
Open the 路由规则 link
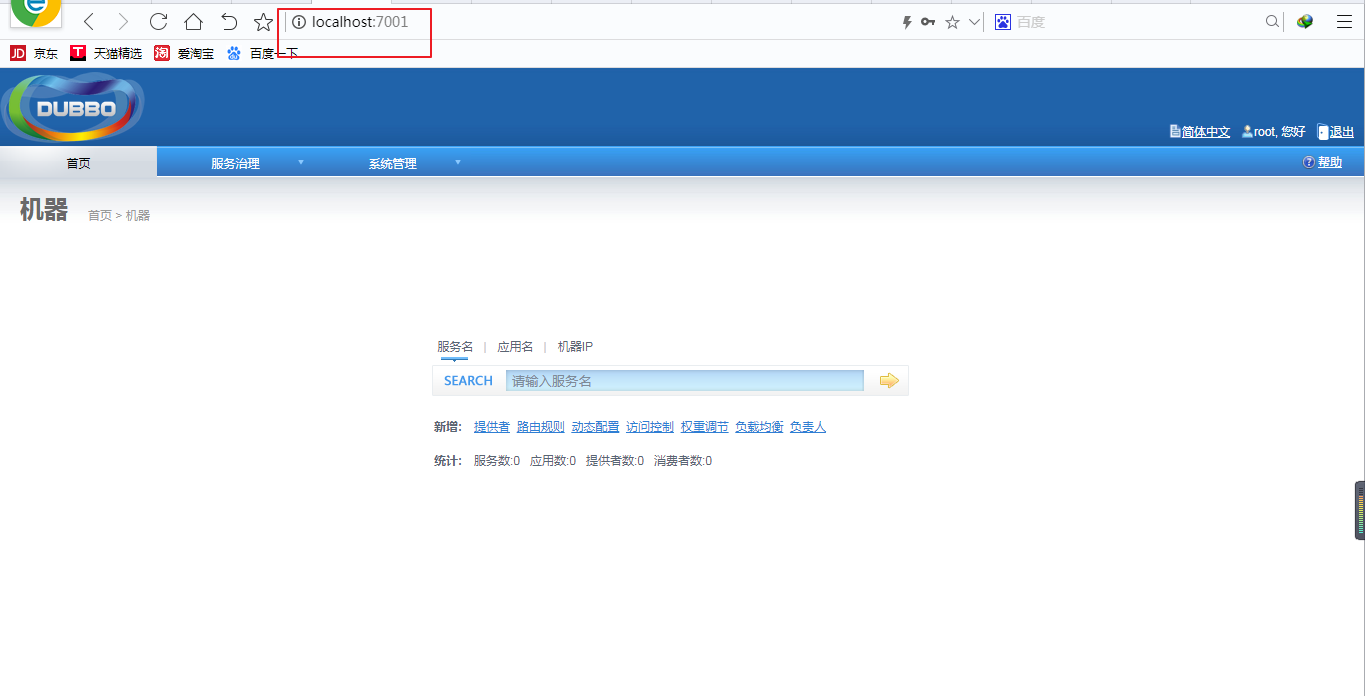point(539,426)
